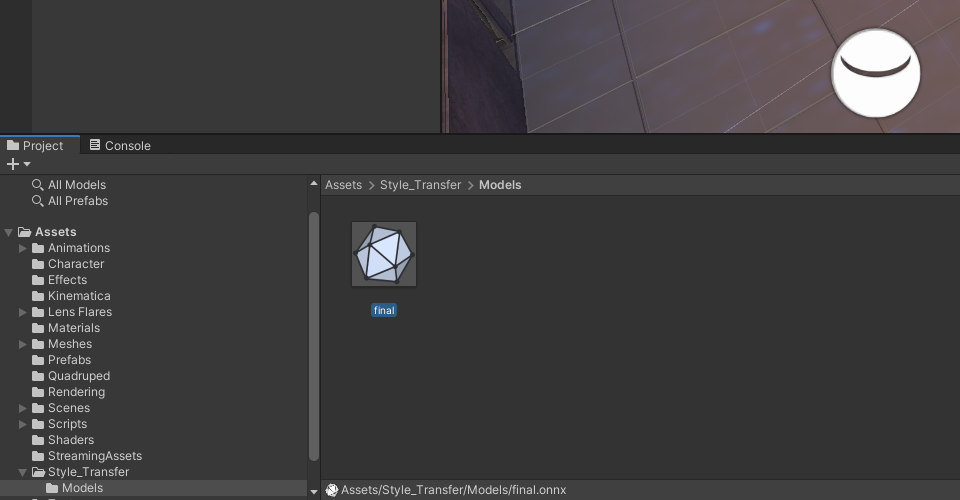The width and height of the screenshot is (960, 500).
Task: Click the white sphere in scene view
Action: (x=876, y=73)
